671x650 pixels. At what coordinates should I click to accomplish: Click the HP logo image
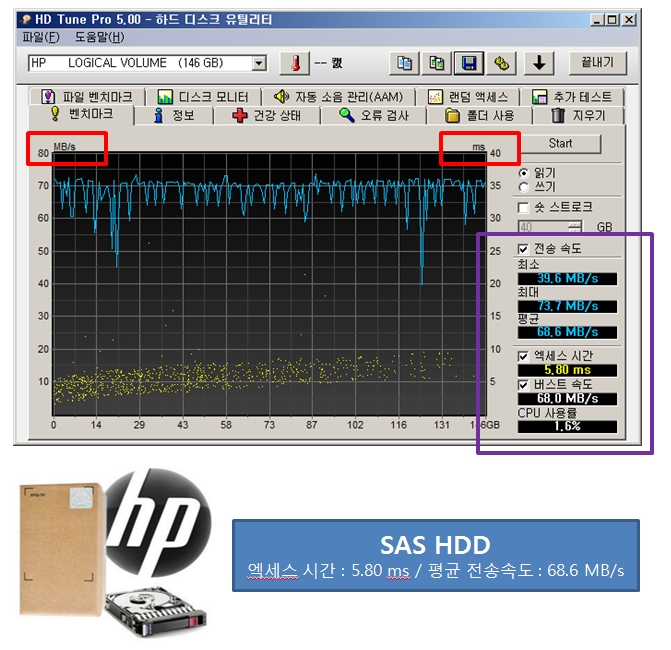click(159, 522)
